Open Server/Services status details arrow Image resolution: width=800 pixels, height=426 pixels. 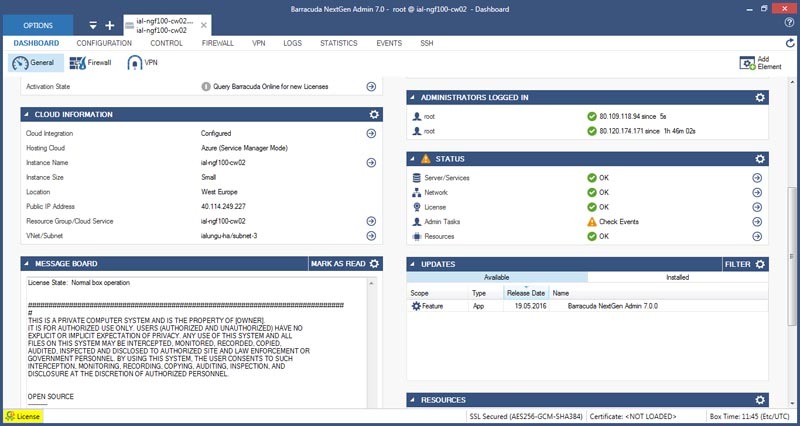[x=757, y=178]
